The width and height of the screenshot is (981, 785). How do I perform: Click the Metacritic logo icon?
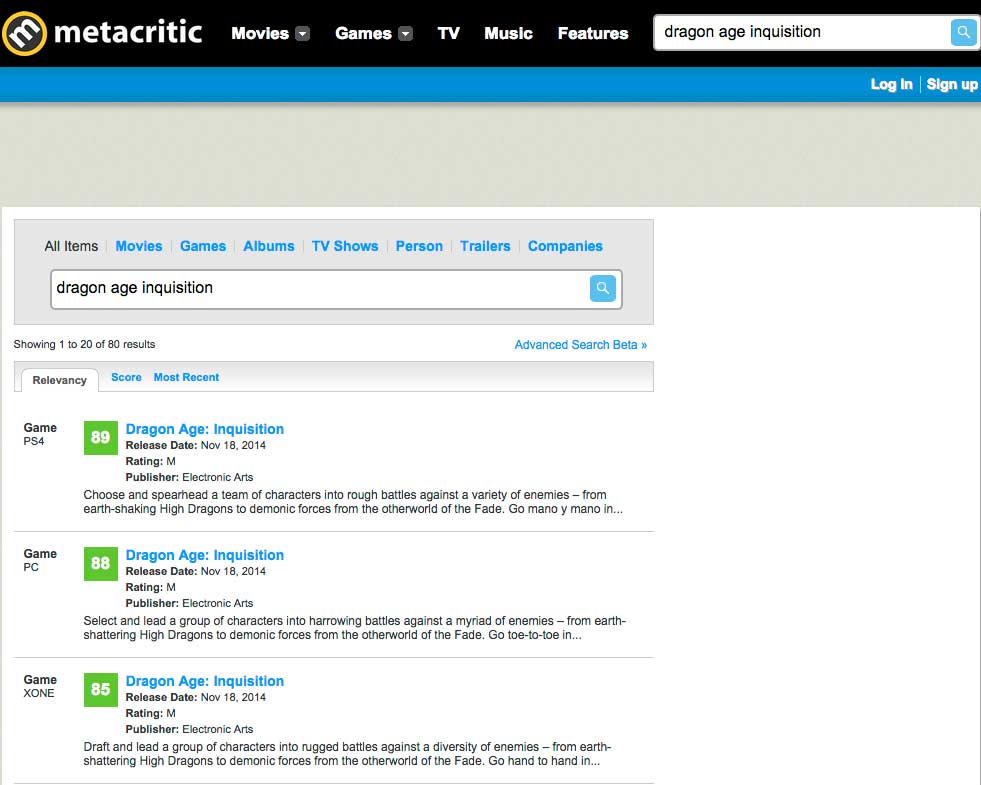pos(24,33)
